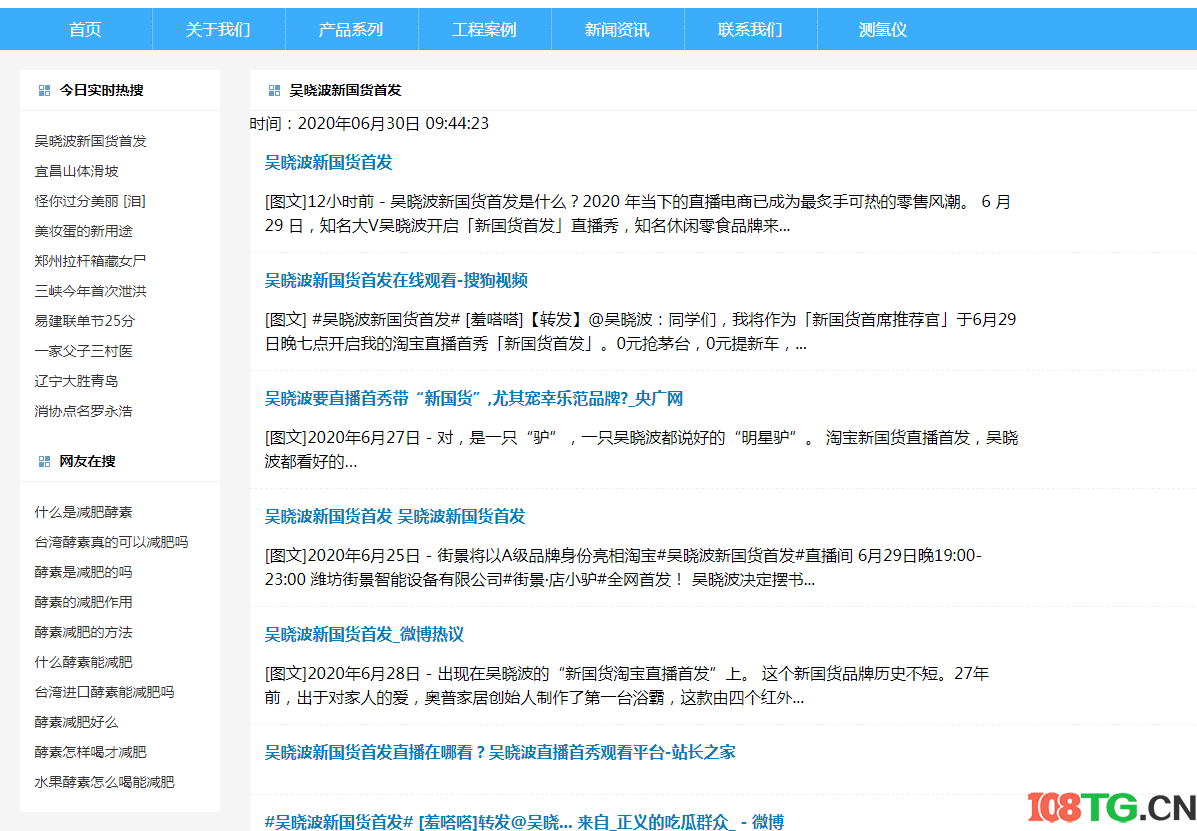Image resolution: width=1197 pixels, height=831 pixels.
Task: Open hot search link 宜昌山体滑坡
Action: 66,171
